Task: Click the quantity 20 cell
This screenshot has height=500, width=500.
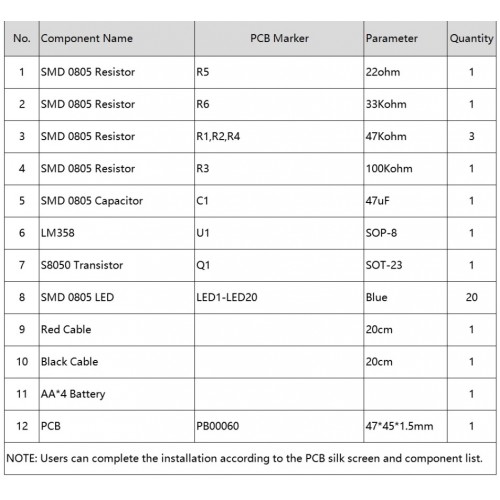Action: coord(472,298)
